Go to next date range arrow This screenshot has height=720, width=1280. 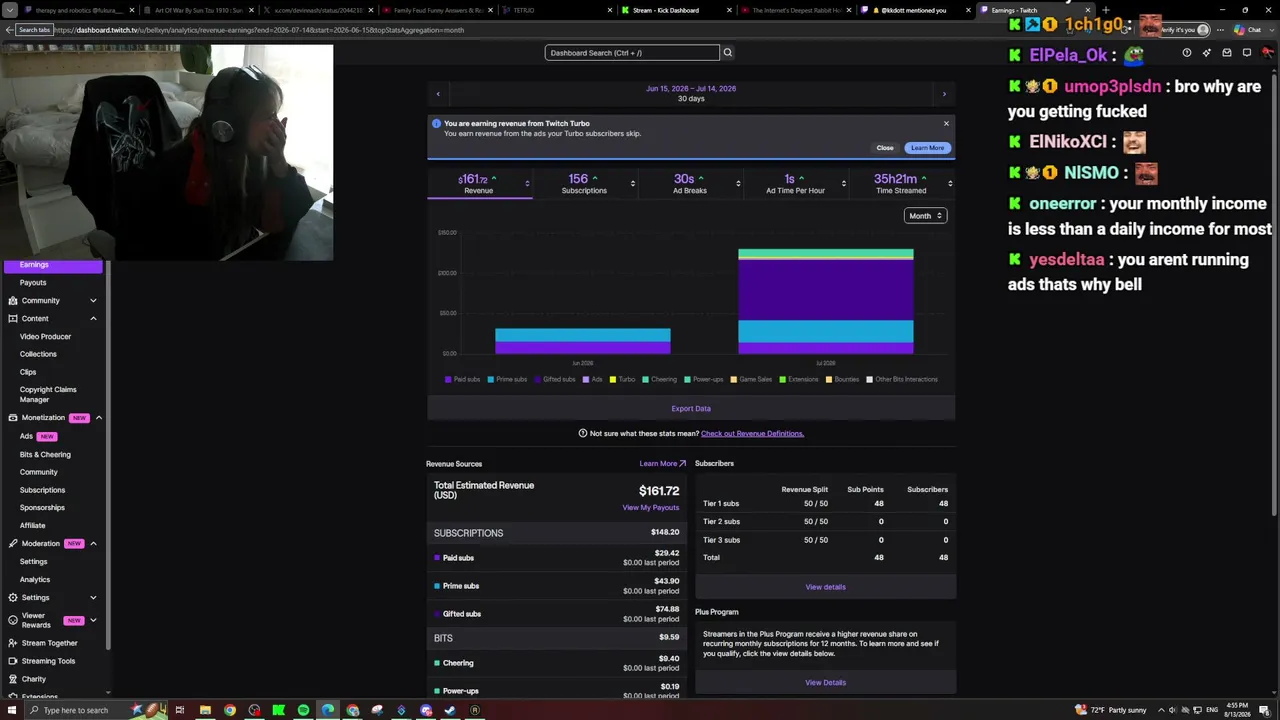click(944, 94)
